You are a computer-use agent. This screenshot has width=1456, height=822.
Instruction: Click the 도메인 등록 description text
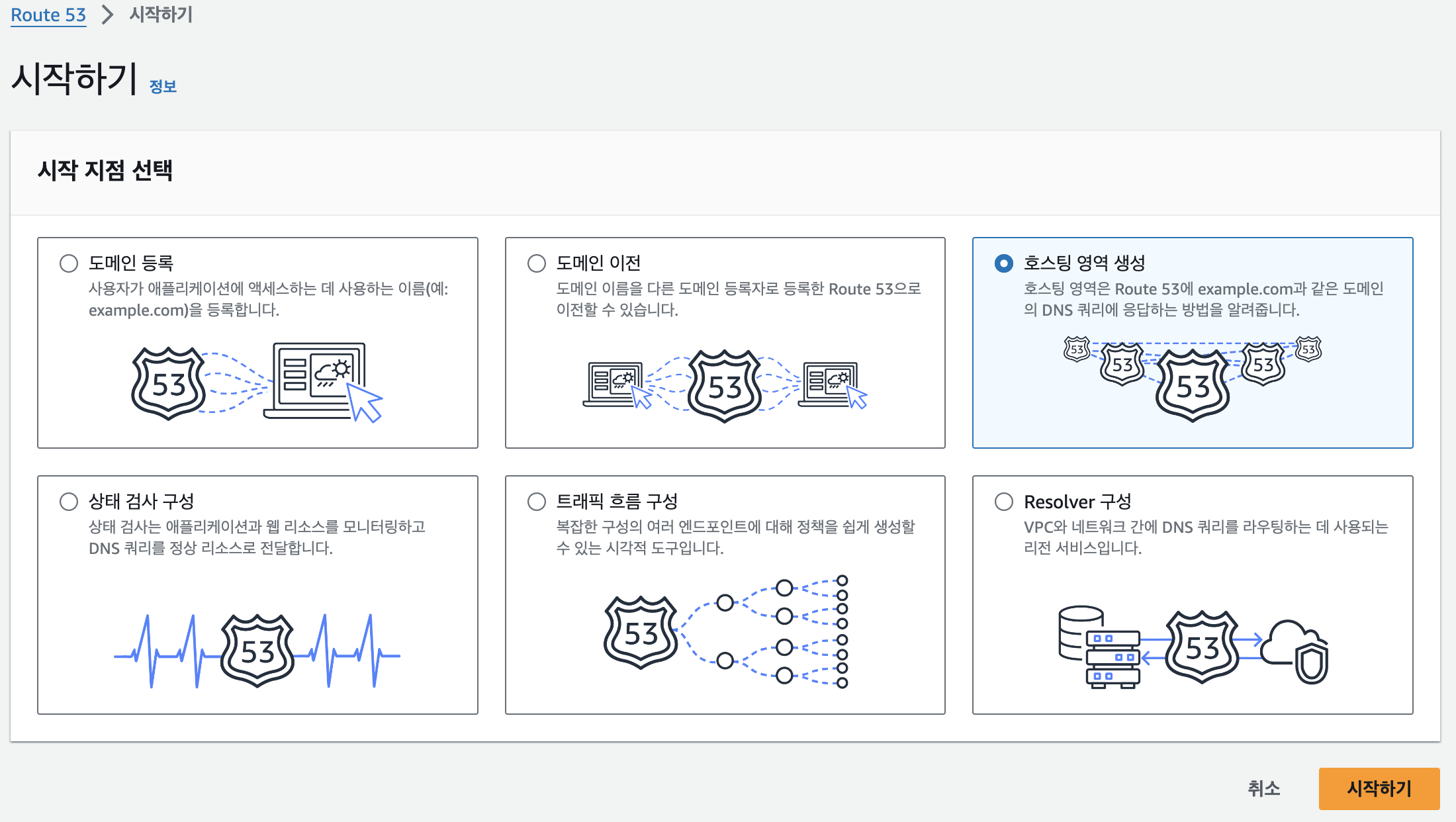[269, 299]
